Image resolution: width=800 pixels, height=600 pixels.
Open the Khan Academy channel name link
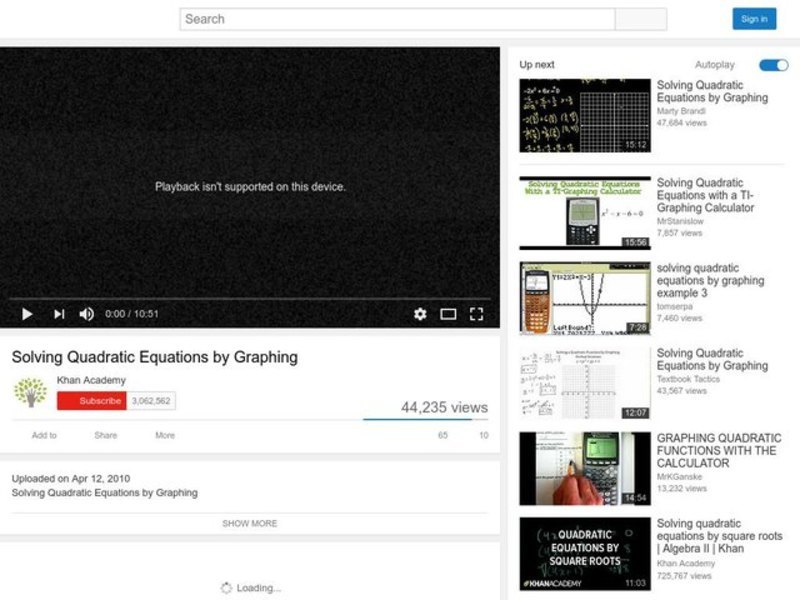click(91, 380)
